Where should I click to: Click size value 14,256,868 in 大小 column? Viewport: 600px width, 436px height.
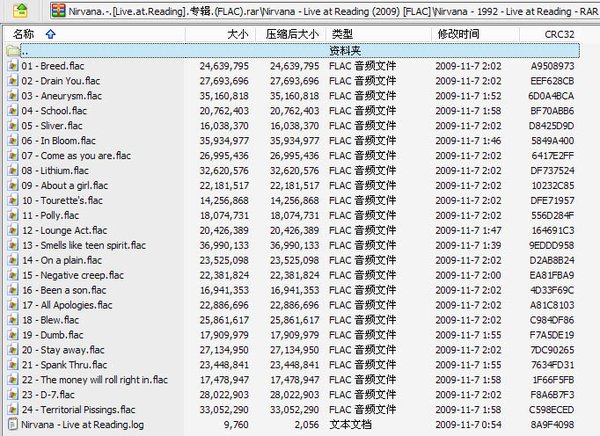(224, 201)
